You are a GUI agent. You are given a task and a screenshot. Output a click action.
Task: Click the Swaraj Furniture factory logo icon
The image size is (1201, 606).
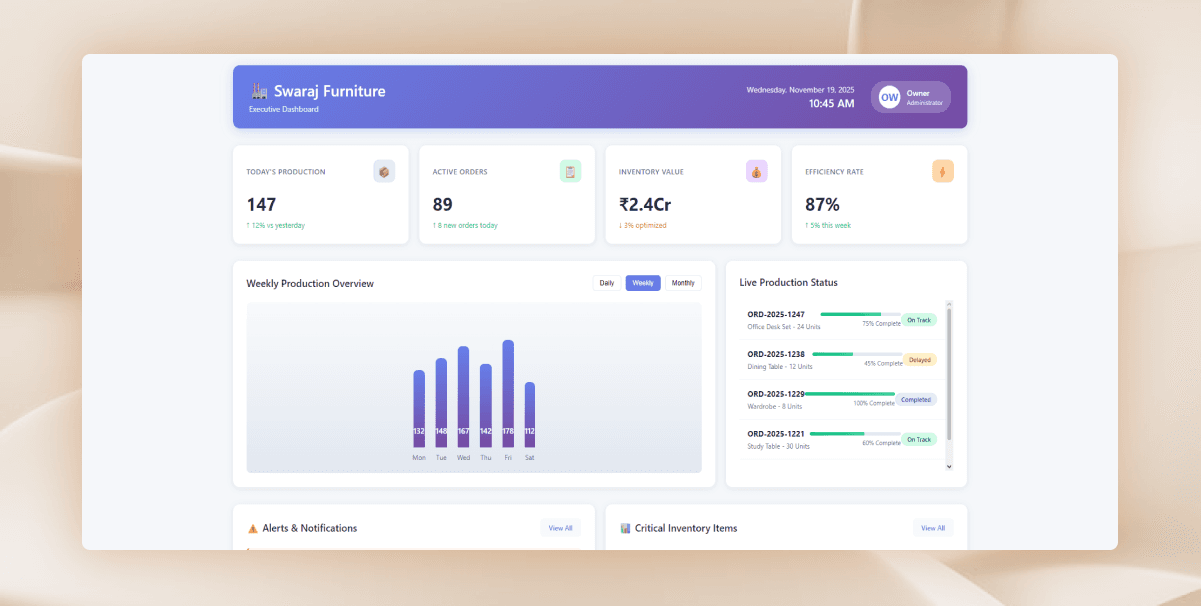pyautogui.click(x=259, y=91)
